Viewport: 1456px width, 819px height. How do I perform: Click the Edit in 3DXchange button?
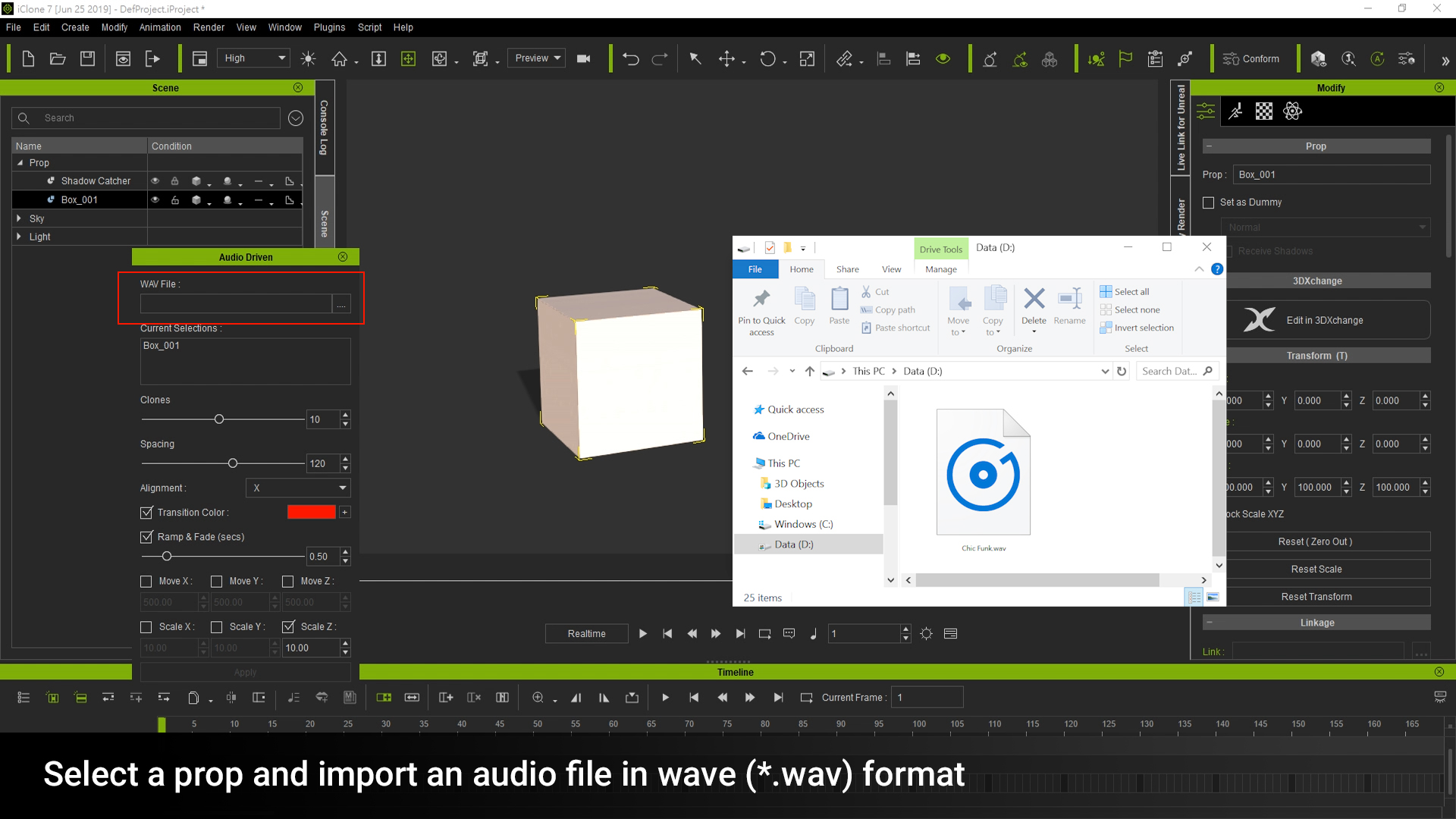point(1327,320)
